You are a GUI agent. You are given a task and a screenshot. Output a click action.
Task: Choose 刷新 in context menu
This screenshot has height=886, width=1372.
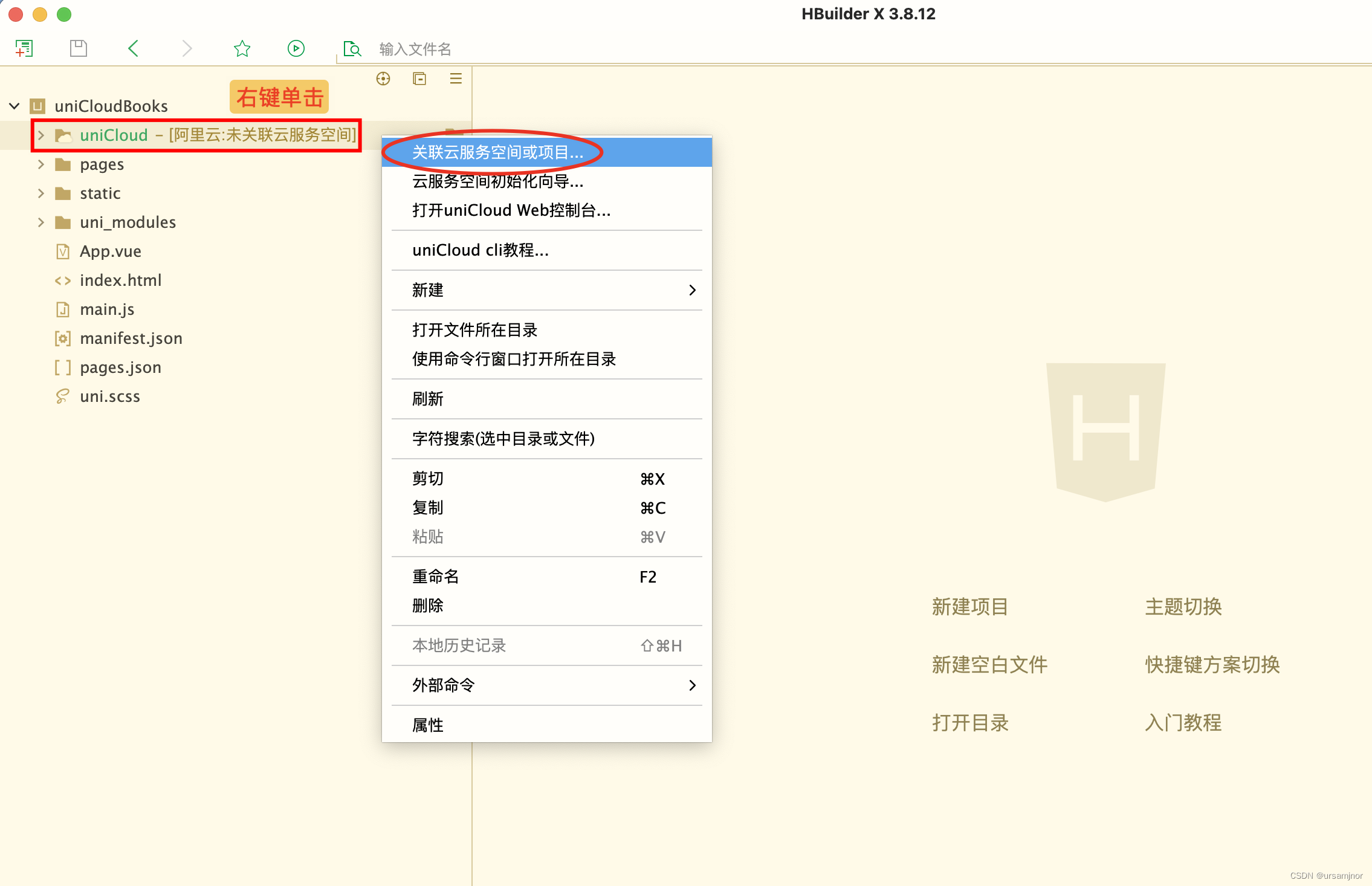[x=547, y=399]
